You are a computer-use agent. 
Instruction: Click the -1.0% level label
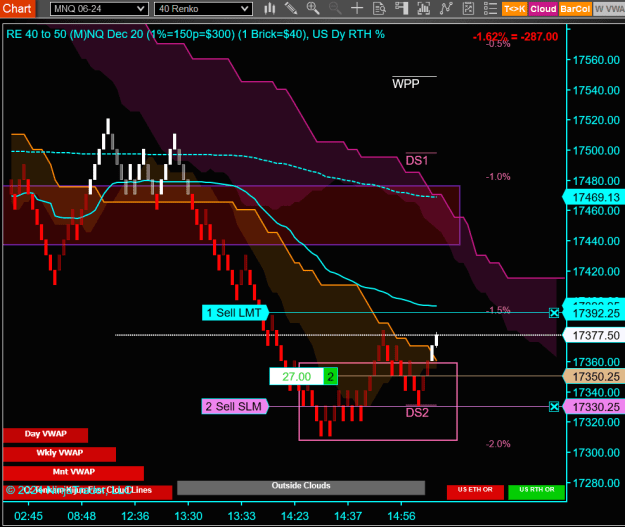point(498,177)
